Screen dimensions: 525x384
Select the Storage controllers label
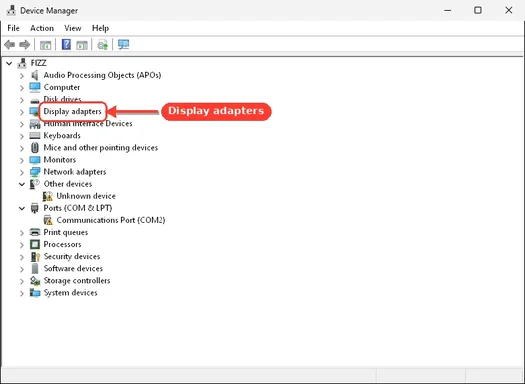coord(77,281)
